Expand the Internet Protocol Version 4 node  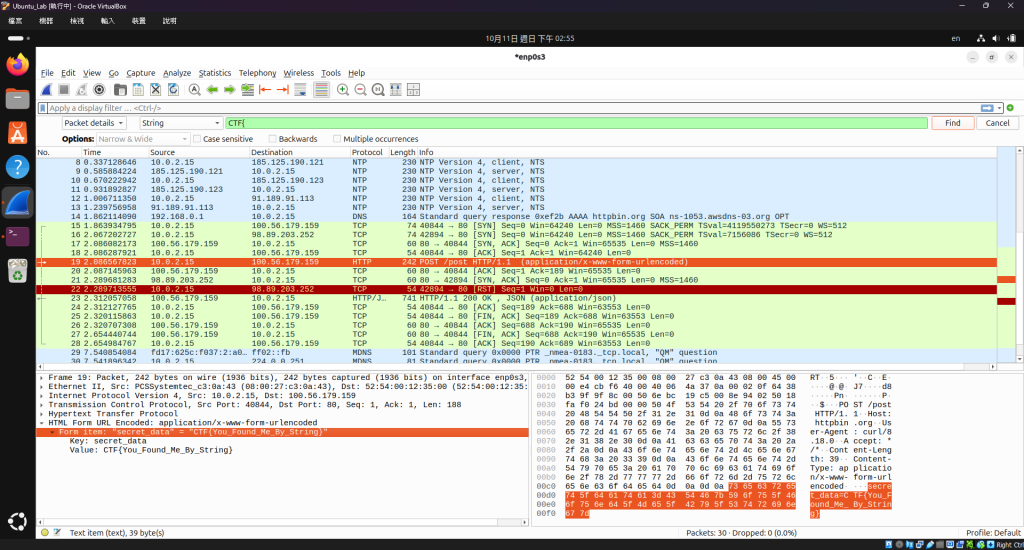[x=42, y=396]
